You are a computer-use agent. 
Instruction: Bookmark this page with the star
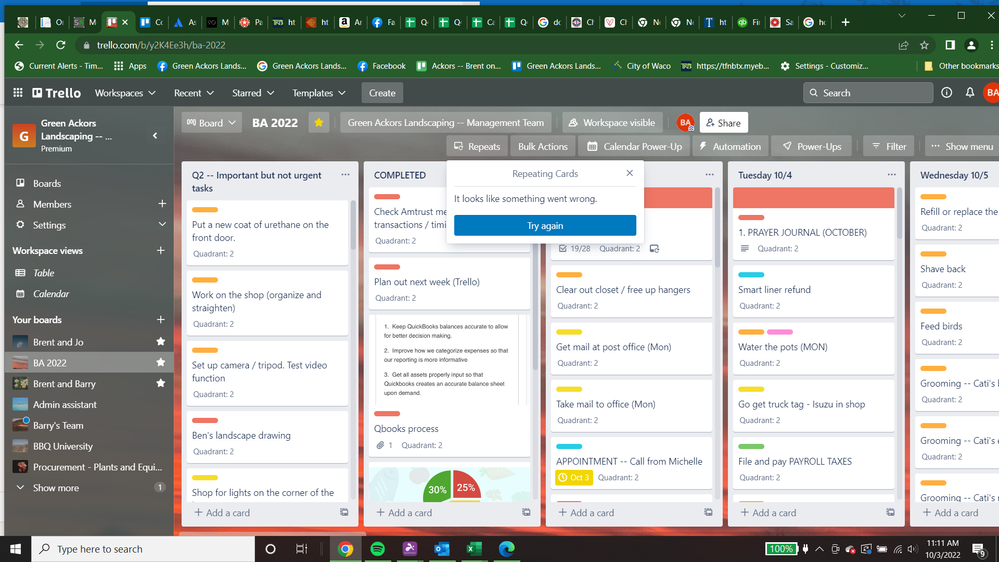[924, 45]
